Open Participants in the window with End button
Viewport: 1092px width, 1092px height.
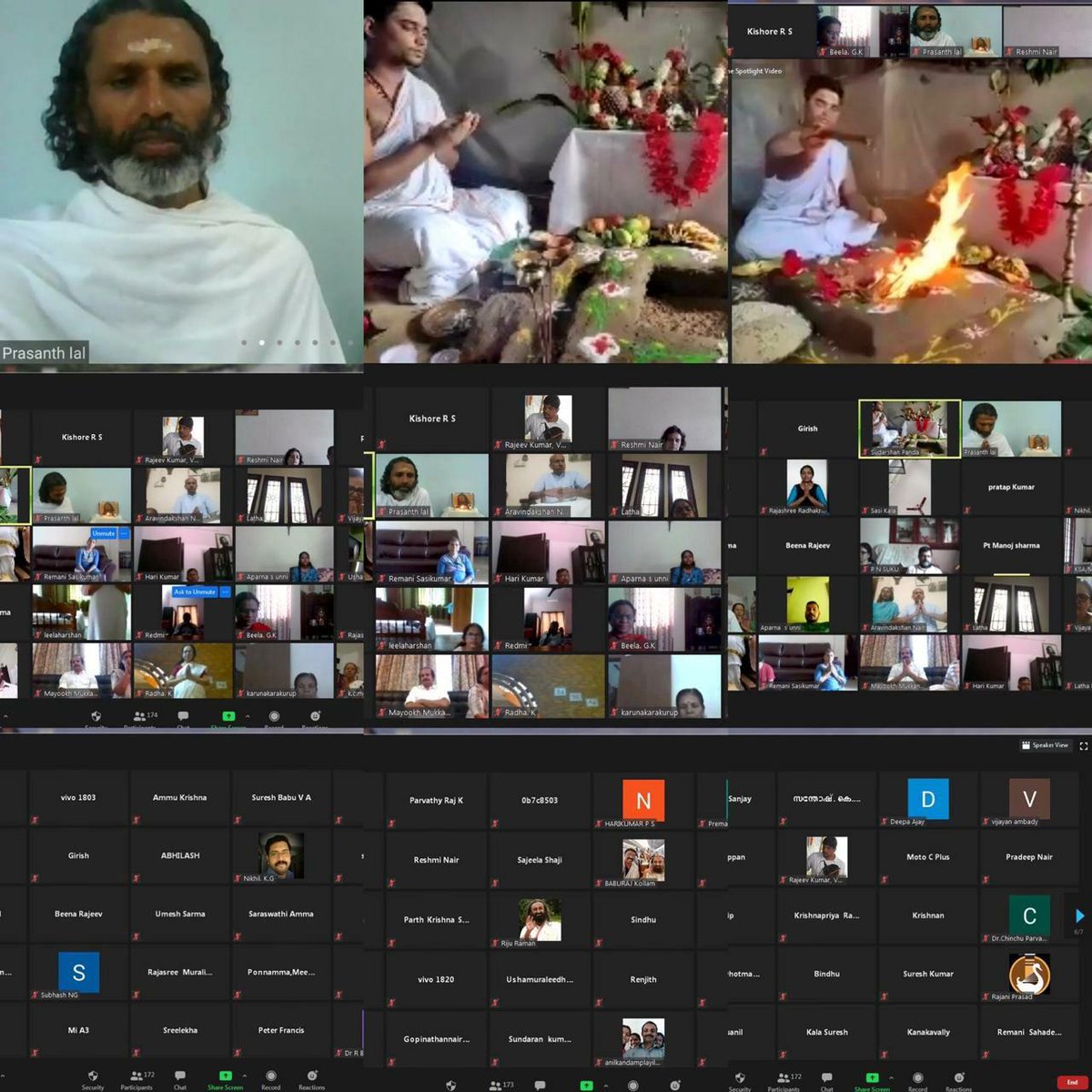pyautogui.click(x=784, y=1081)
